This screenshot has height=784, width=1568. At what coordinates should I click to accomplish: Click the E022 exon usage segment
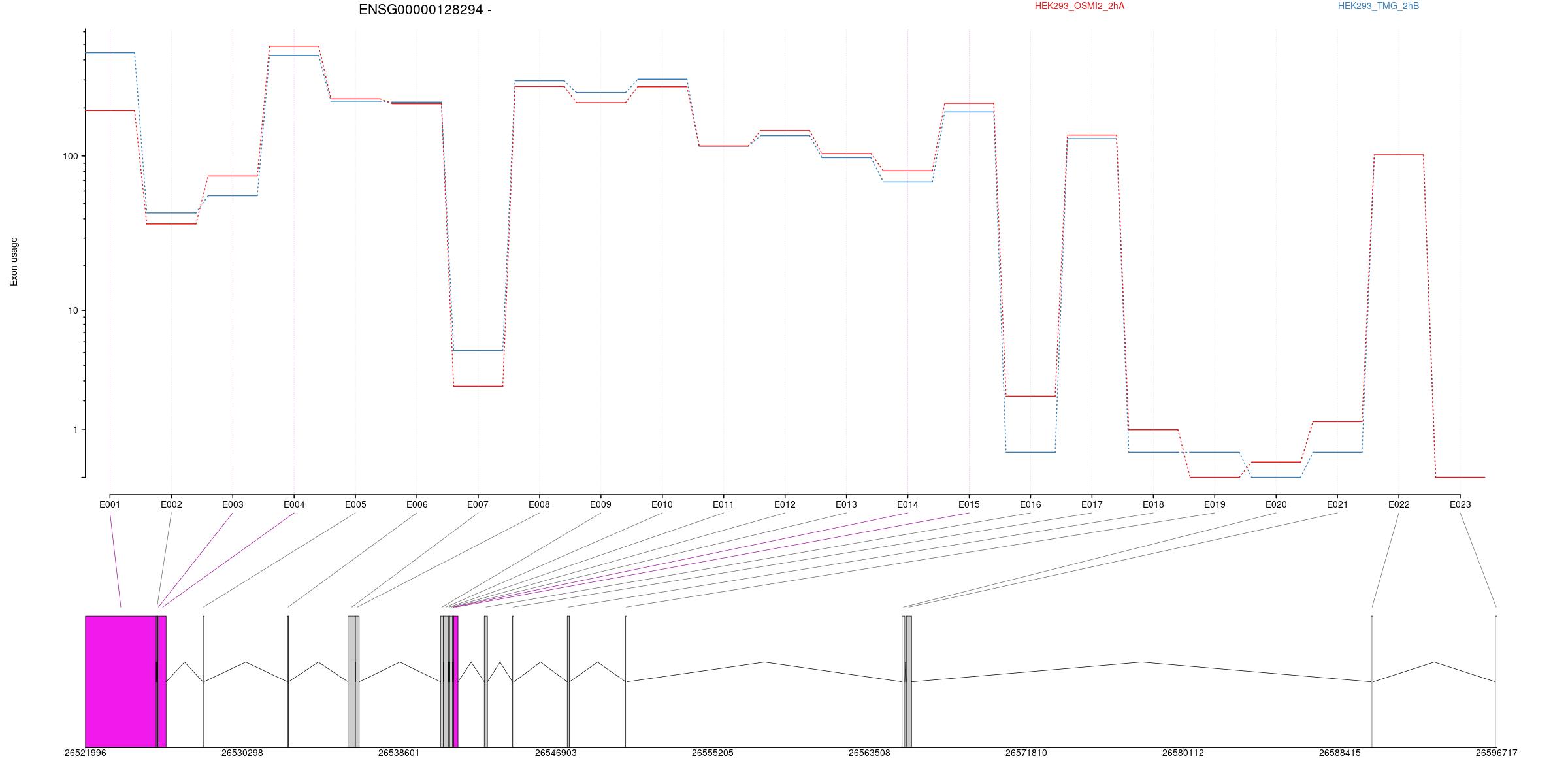pyautogui.click(x=1399, y=155)
